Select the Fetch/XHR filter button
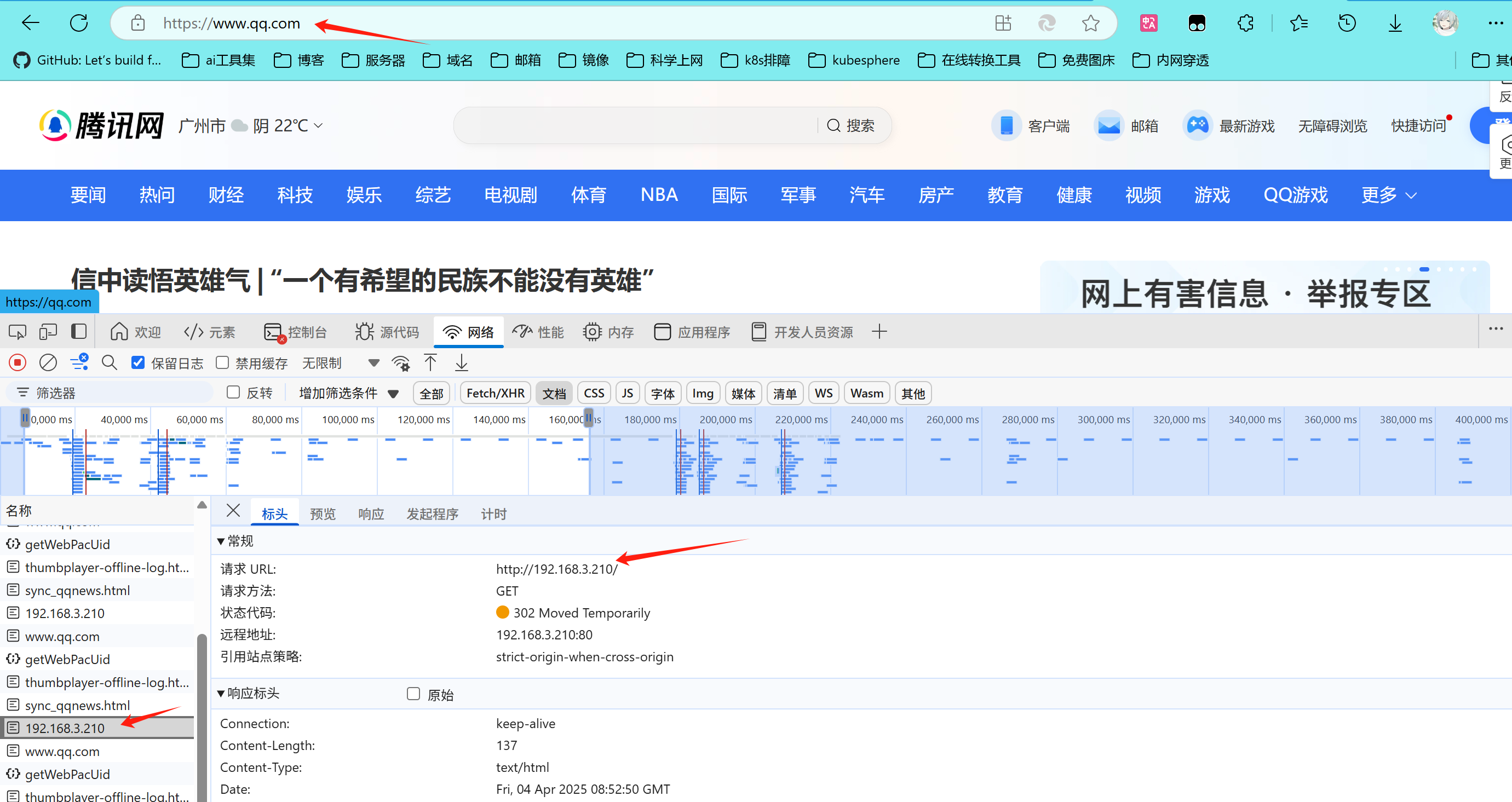 495,393
